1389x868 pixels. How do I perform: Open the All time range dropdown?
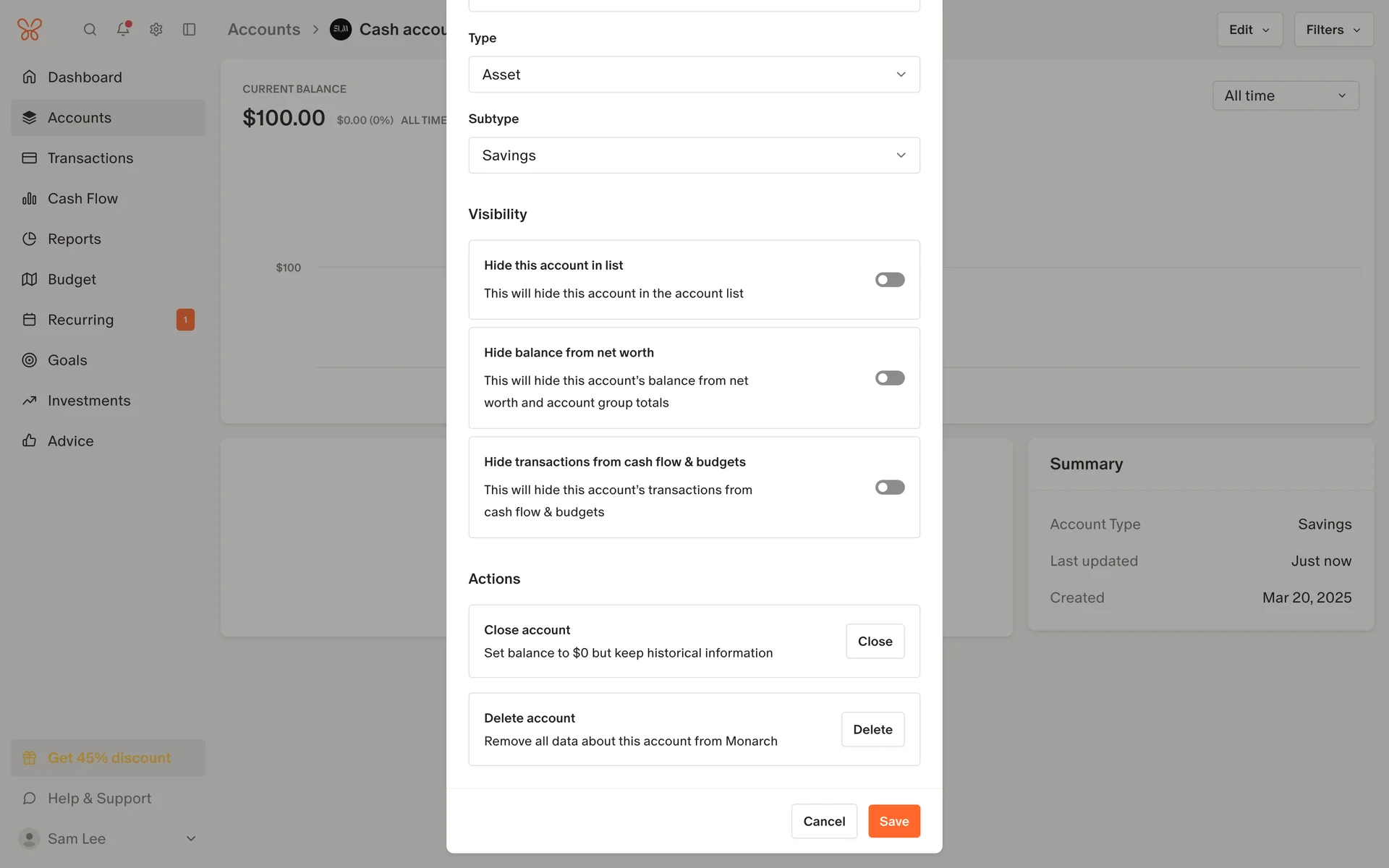pos(1285,95)
